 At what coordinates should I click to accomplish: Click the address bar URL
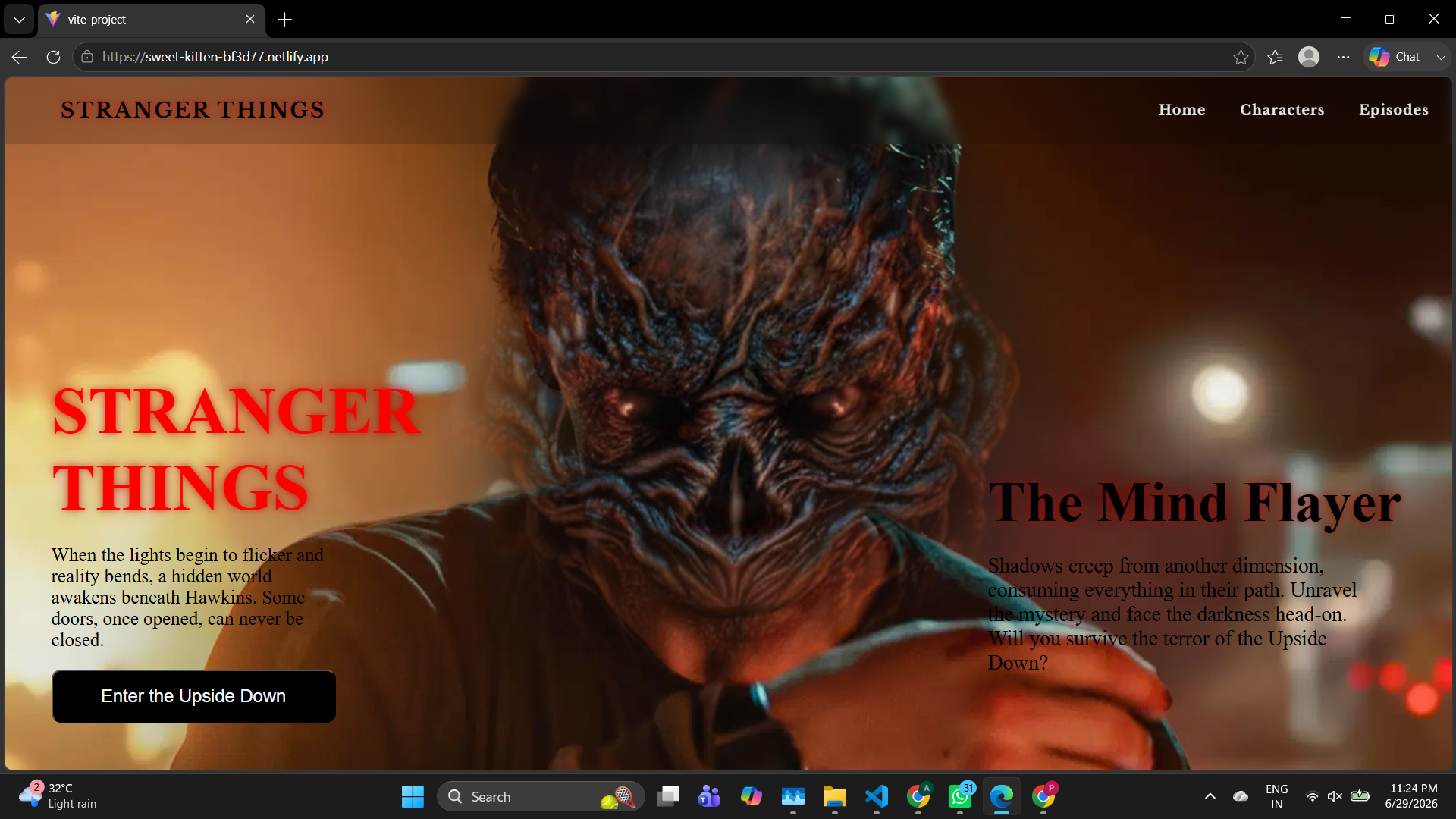[215, 57]
